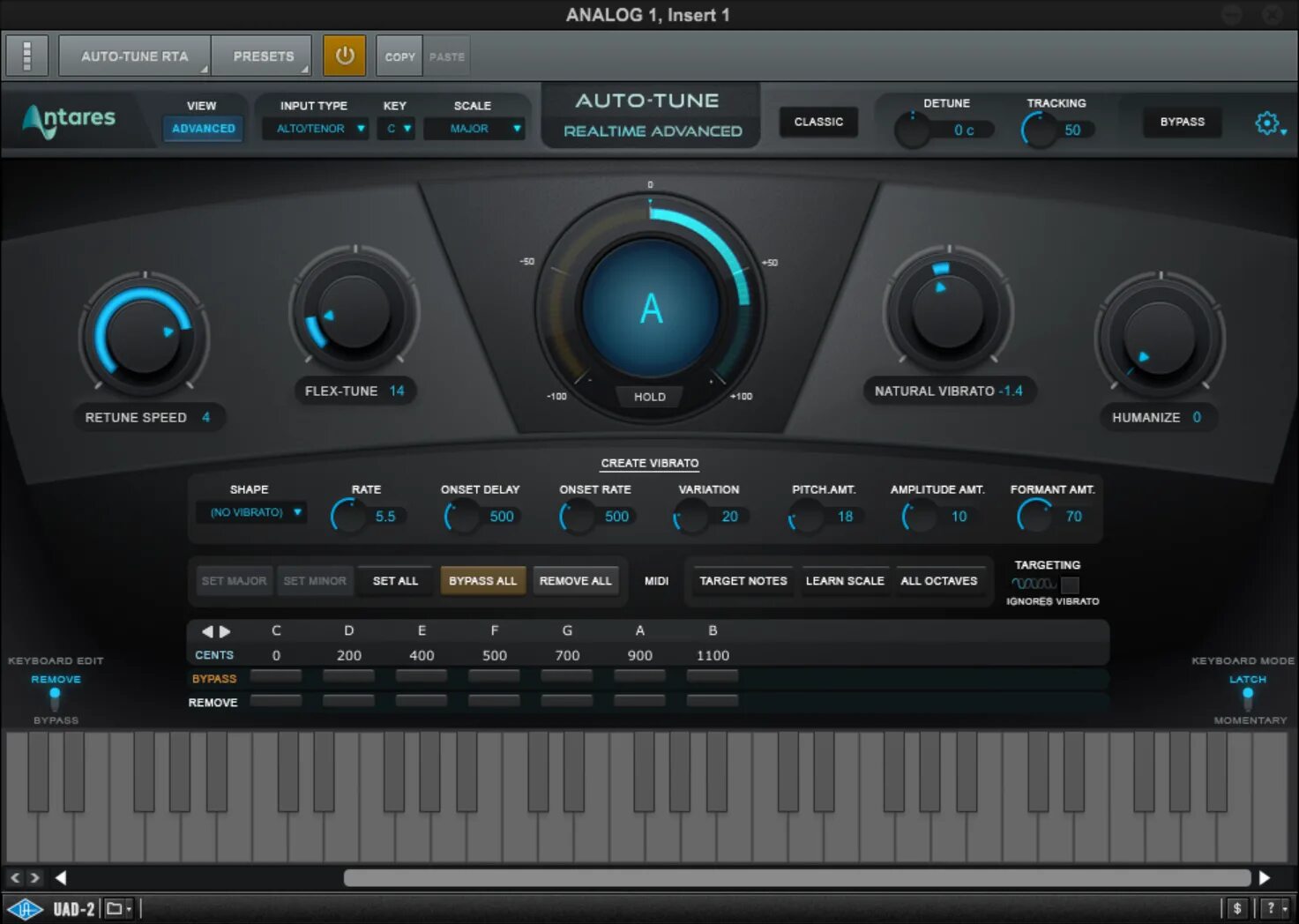This screenshot has height=924, width=1299.
Task: Toggle Bypass for note A
Action: [639, 676]
